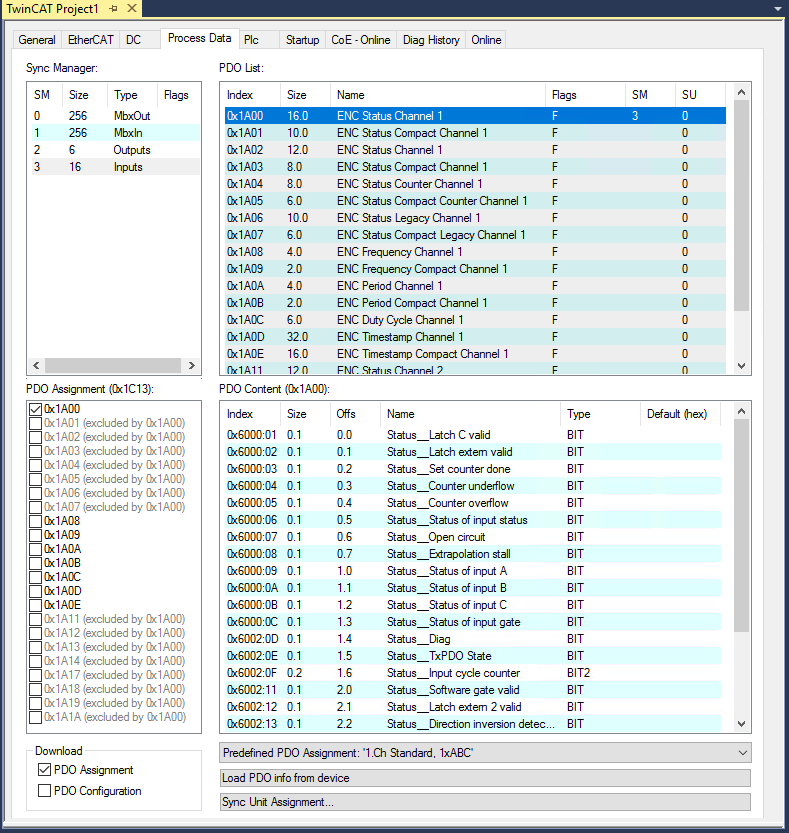Open the document tab list dropdown arrow
789x833 pixels.
778,9
